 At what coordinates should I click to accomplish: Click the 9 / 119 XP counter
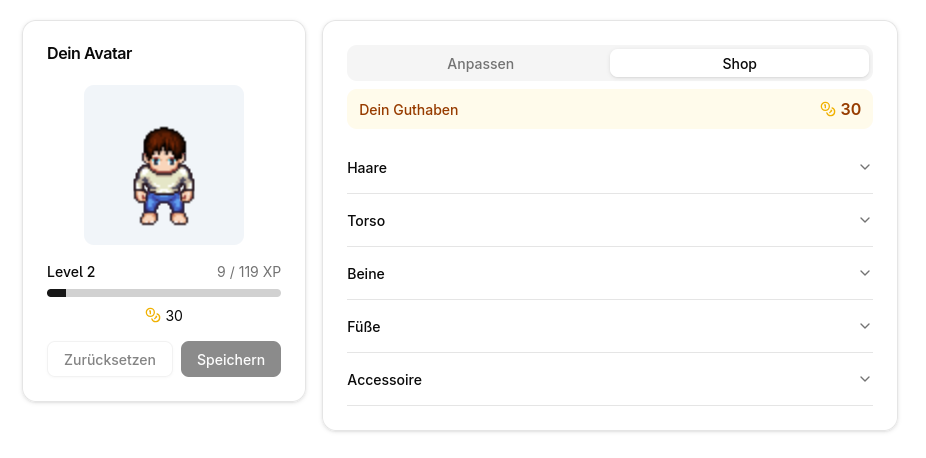[x=248, y=272]
